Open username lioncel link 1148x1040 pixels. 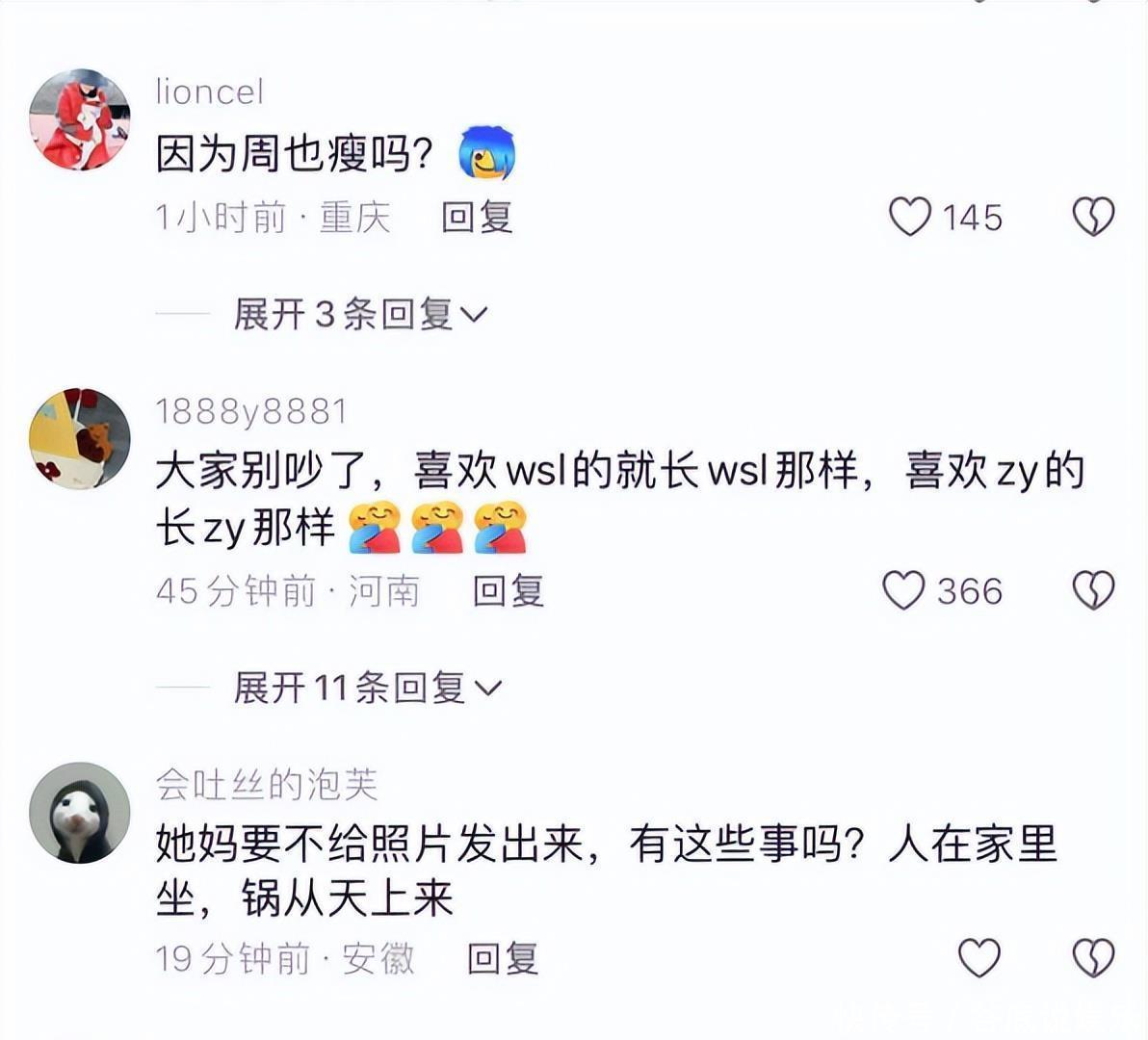click(x=209, y=92)
